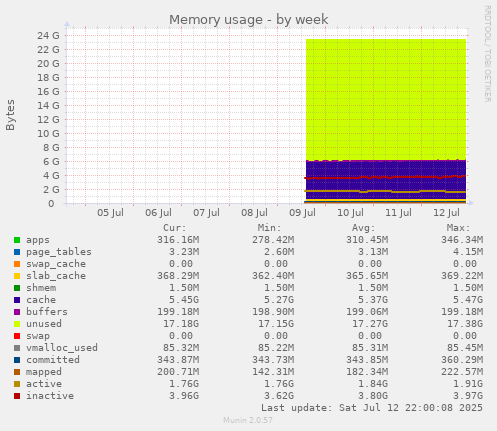Click the vmalloc_used gray legend swatch

(17, 348)
